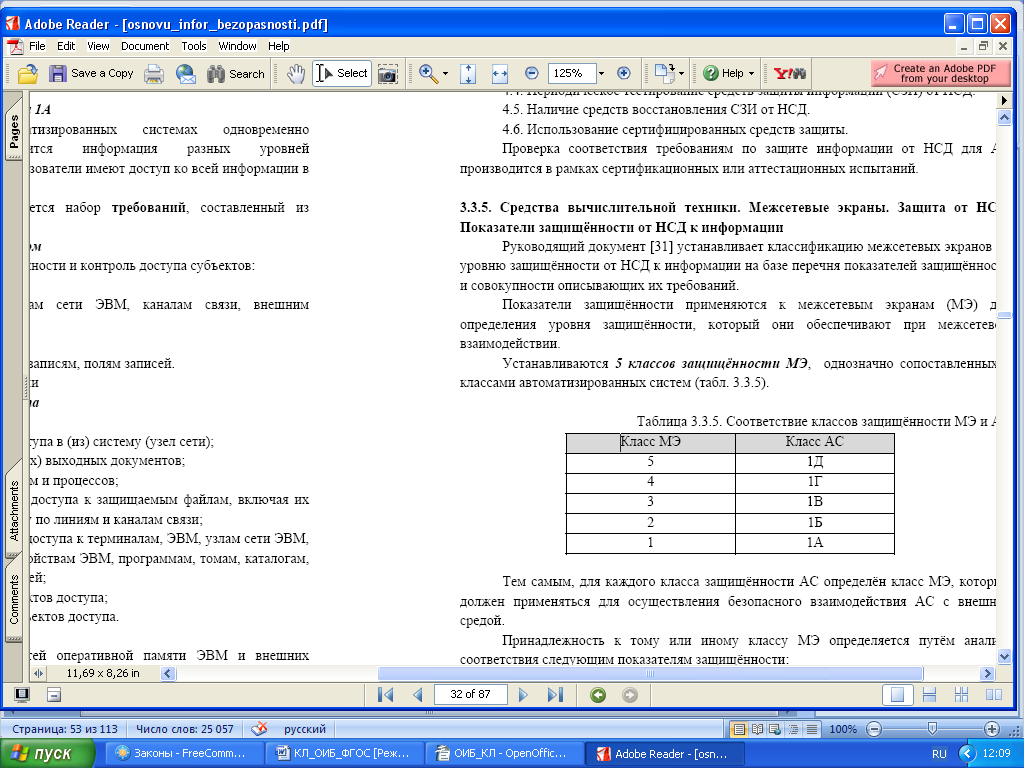Screen dimensions: 1024x768
Task: Click Word zoom in plus button
Action: coord(991,729)
